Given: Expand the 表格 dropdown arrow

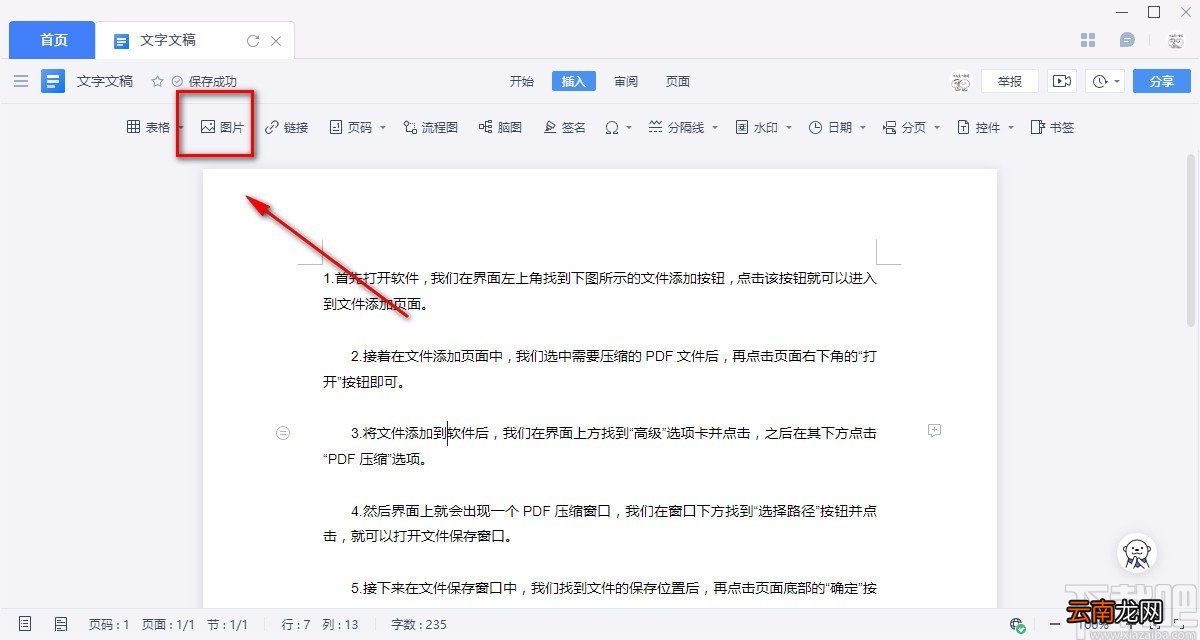Looking at the screenshot, I should (x=180, y=128).
